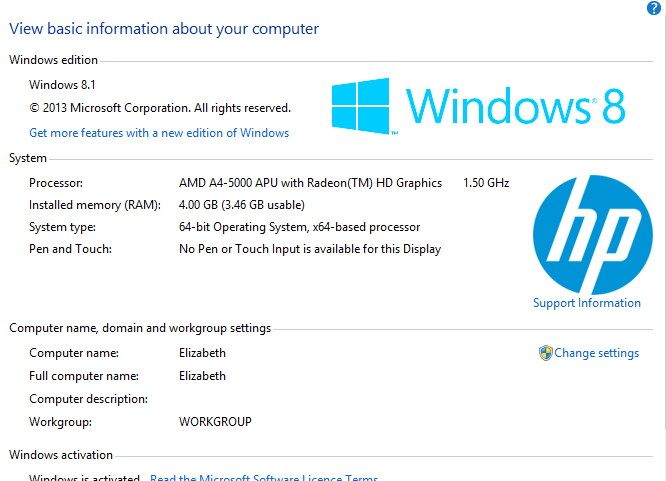Click the Windows is activated status text
Image resolution: width=666 pixels, height=481 pixels.
click(84, 477)
